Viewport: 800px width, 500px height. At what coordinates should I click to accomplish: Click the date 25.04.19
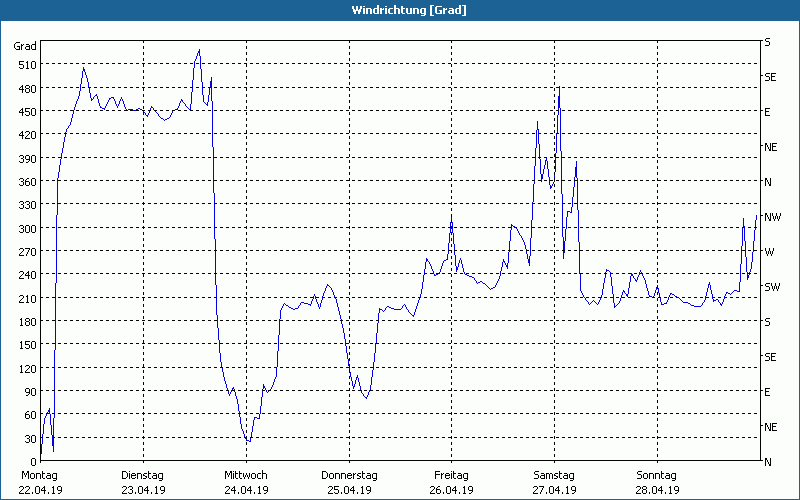pyautogui.click(x=349, y=490)
